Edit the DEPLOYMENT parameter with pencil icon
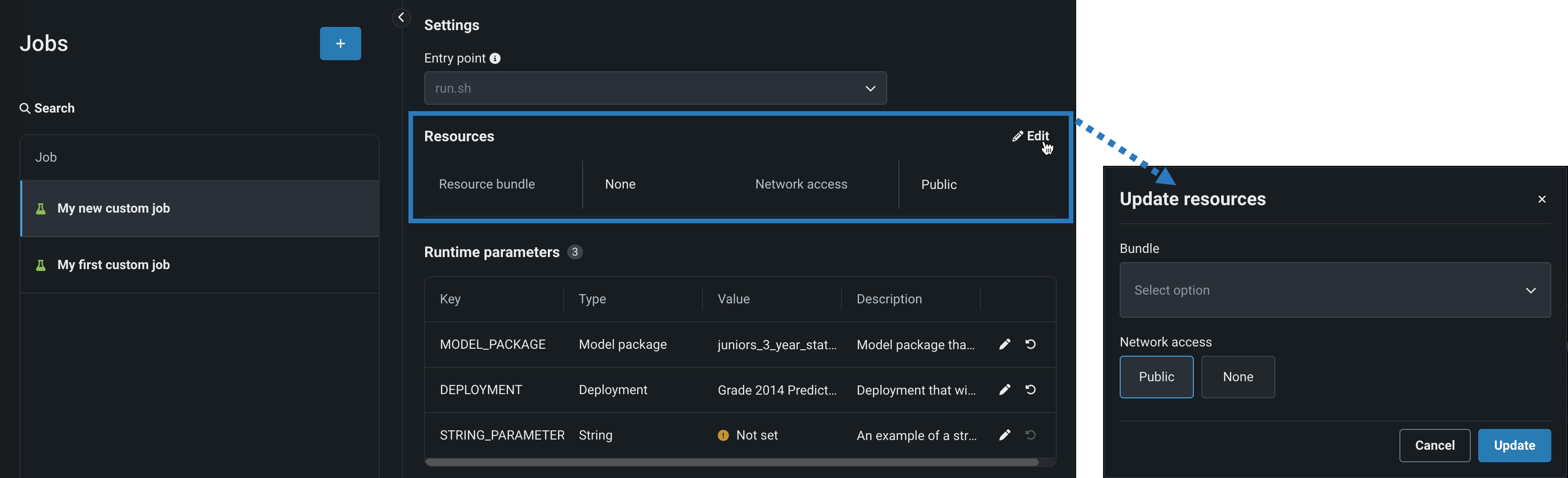This screenshot has height=478, width=1568. (x=1004, y=390)
